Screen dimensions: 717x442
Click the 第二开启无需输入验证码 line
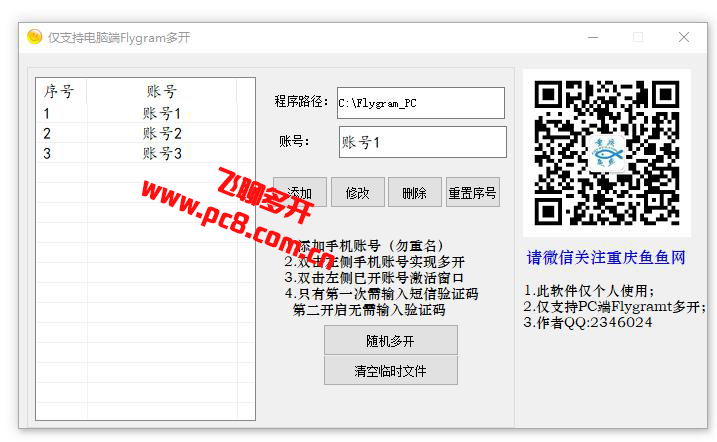[x=369, y=310]
